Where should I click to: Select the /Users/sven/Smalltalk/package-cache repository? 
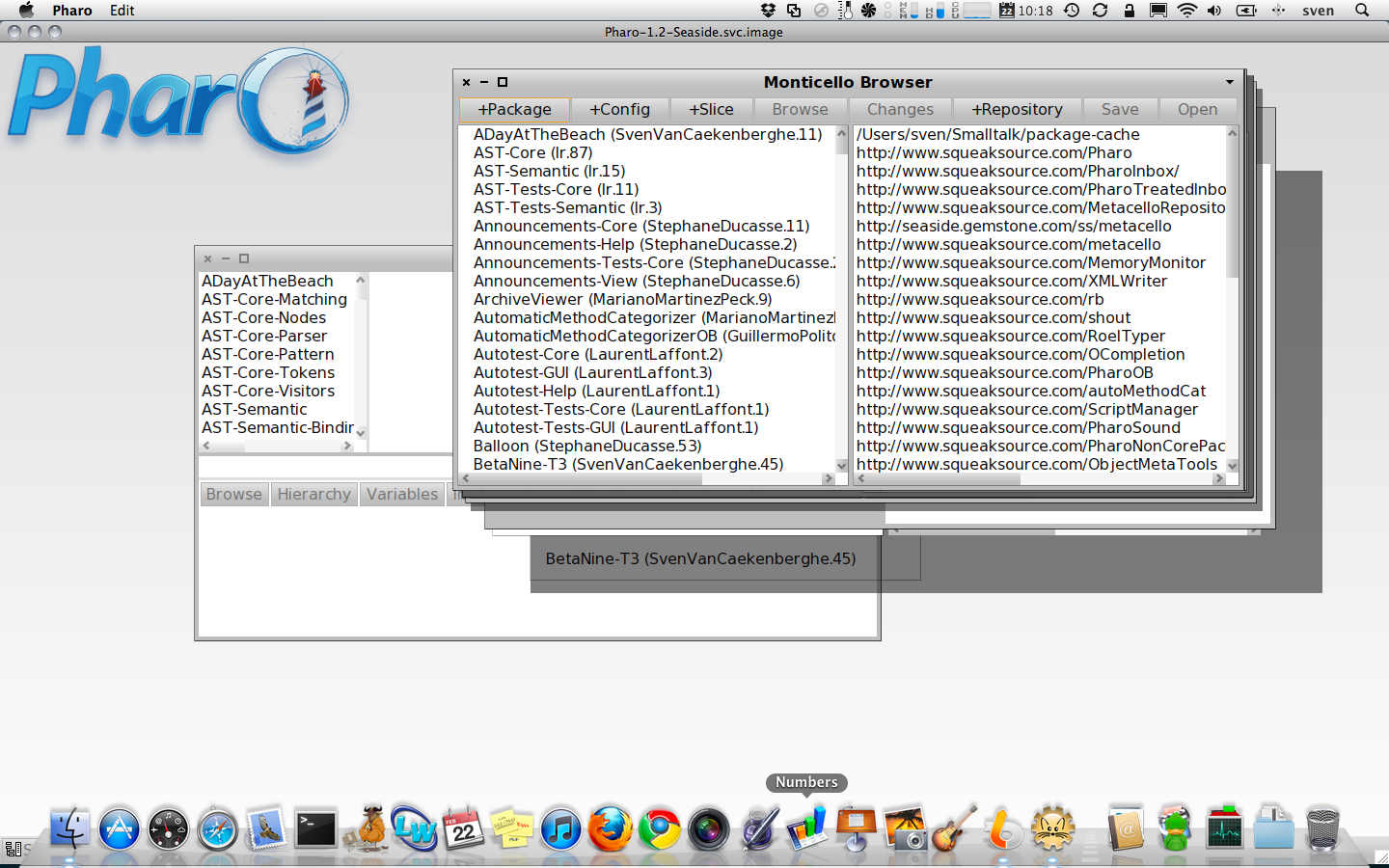(x=998, y=134)
